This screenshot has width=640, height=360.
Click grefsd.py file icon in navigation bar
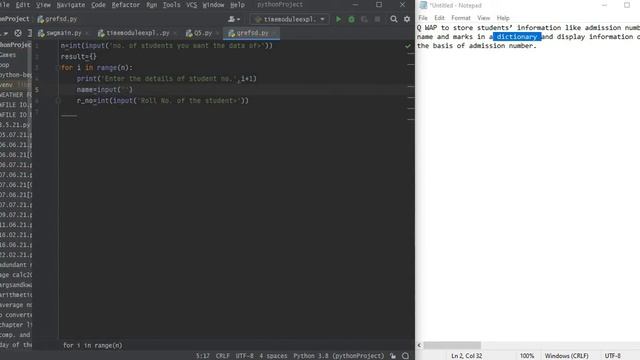click(x=40, y=19)
